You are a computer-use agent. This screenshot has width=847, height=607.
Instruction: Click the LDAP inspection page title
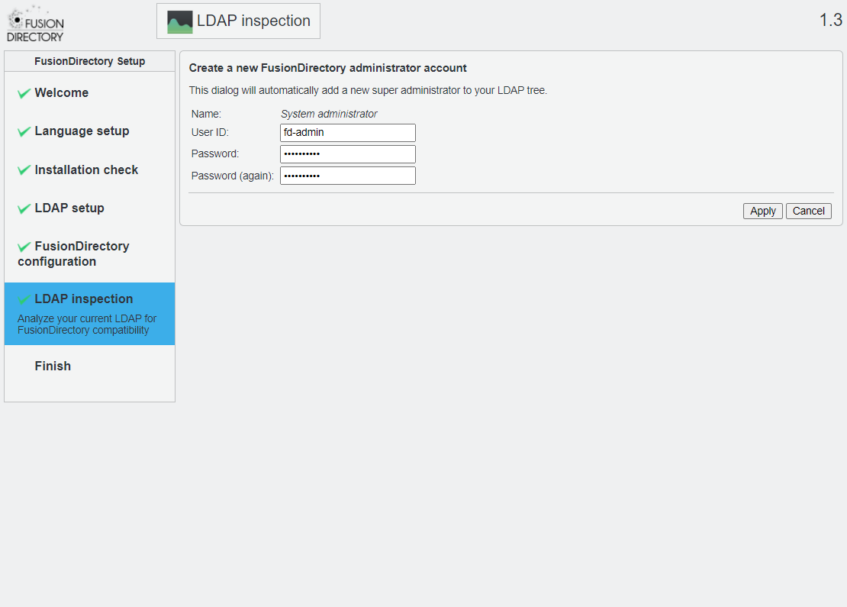pos(253,21)
